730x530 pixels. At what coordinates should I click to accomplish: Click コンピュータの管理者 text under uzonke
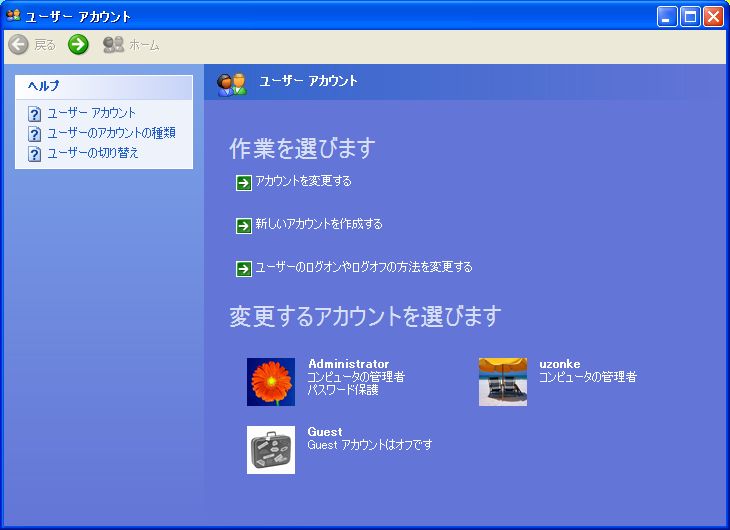(588, 377)
